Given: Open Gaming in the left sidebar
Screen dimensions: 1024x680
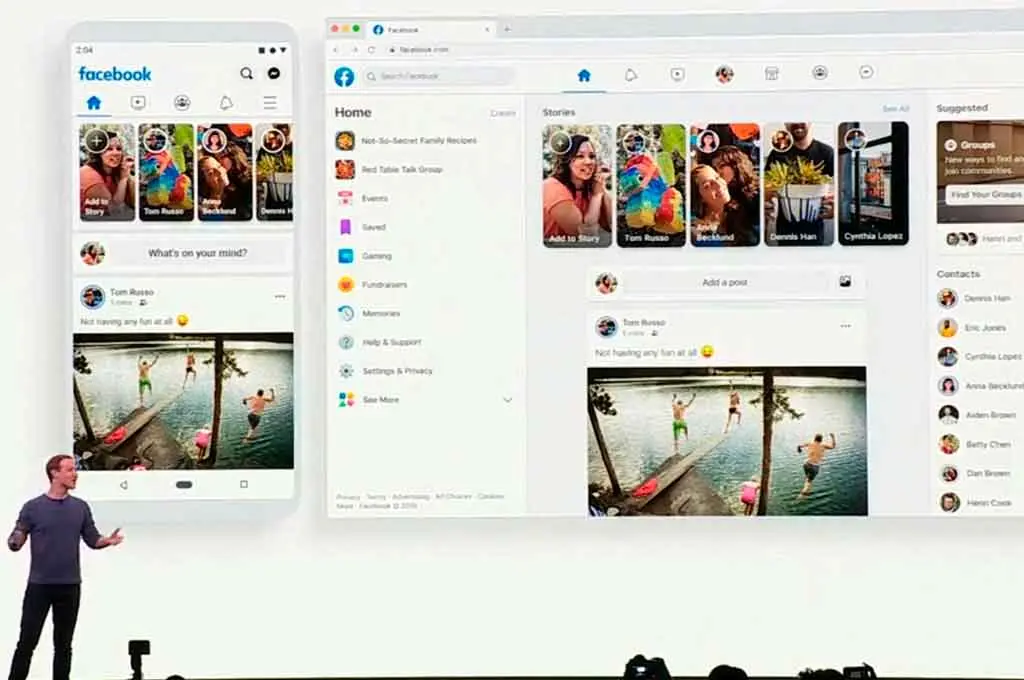Looking at the screenshot, I should tap(364, 256).
